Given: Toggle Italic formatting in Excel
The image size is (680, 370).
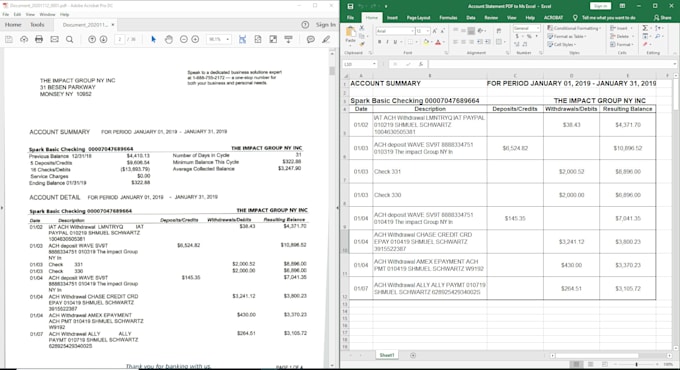Looking at the screenshot, I should pyautogui.click(x=387, y=42).
